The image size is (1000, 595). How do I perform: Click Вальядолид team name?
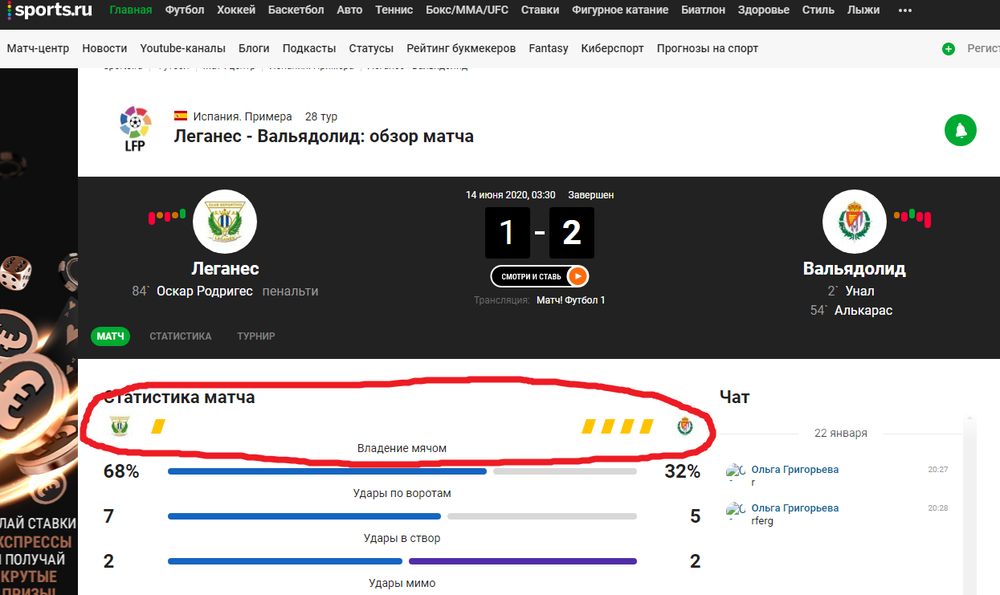tap(854, 268)
